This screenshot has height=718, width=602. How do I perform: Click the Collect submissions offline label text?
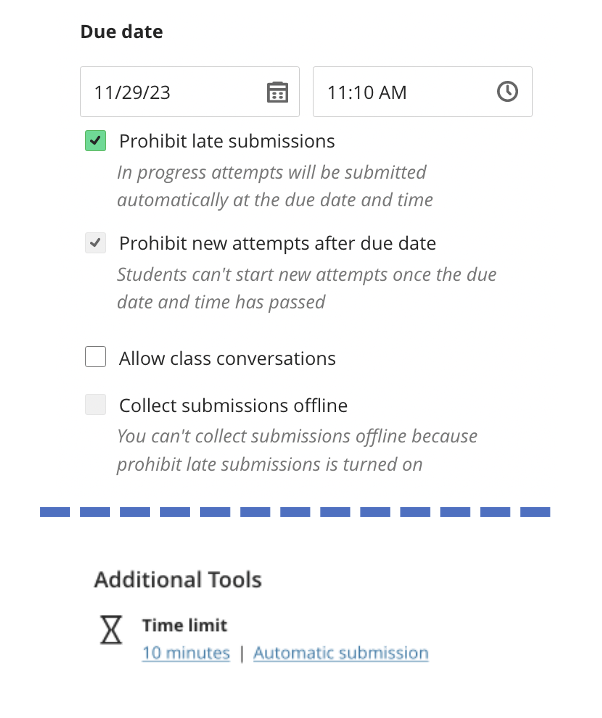[233, 405]
